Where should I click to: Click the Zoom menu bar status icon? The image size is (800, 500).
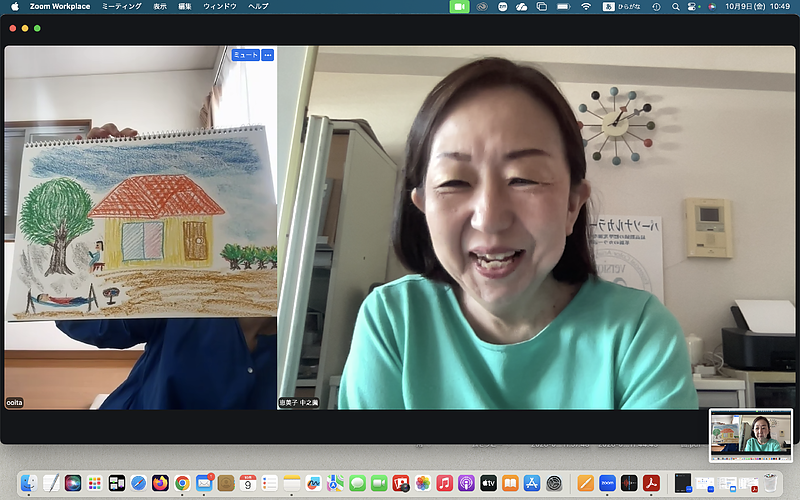click(x=503, y=7)
